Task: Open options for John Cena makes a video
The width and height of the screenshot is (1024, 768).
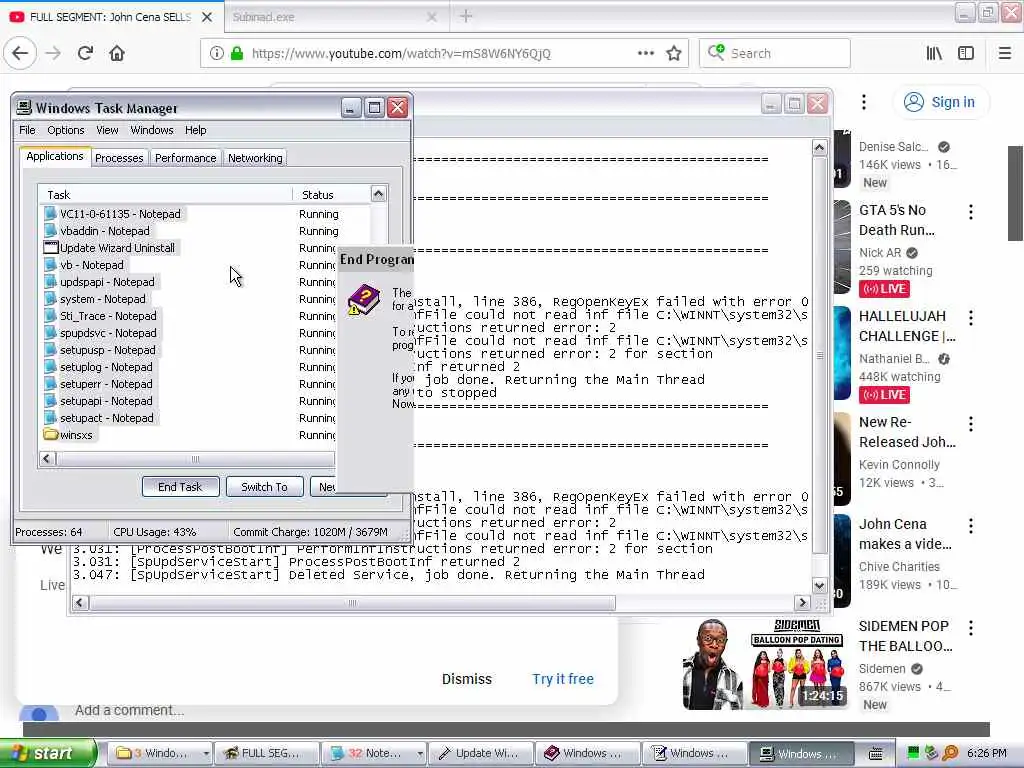Action: point(970,526)
